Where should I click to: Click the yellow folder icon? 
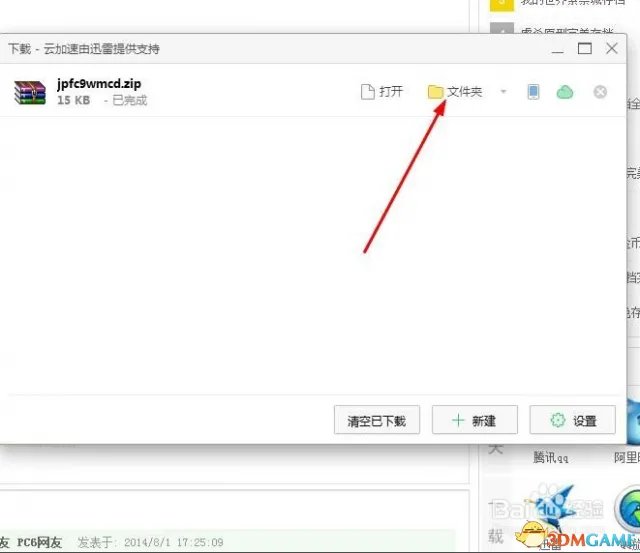tap(435, 92)
